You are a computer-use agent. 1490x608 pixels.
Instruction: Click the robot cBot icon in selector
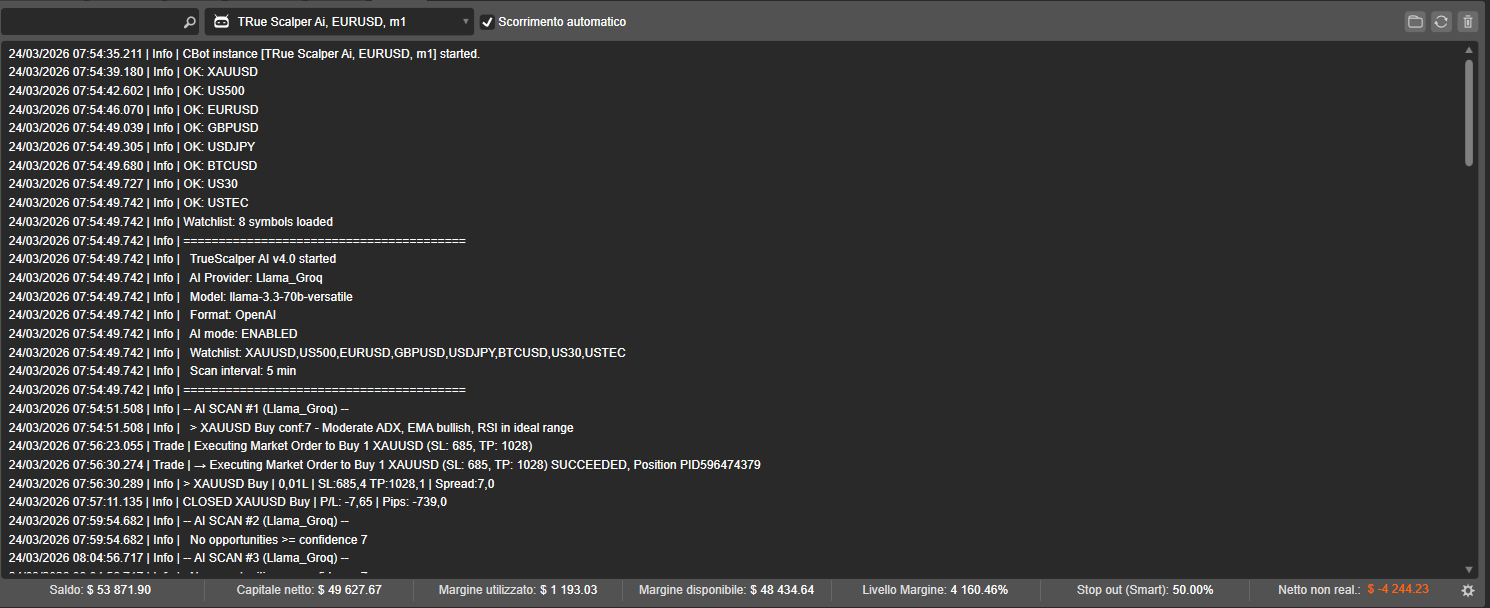coord(221,22)
